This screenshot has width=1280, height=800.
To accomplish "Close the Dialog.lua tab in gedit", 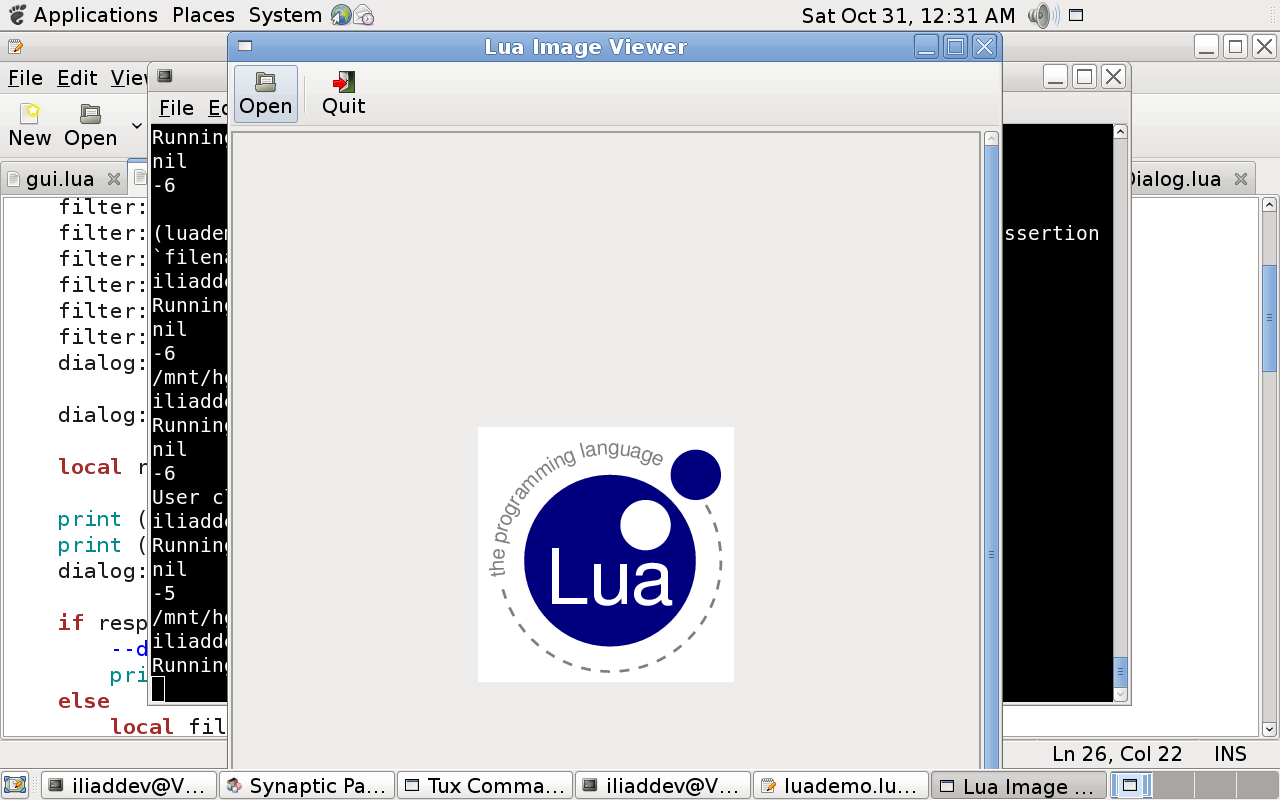I will 1241,179.
